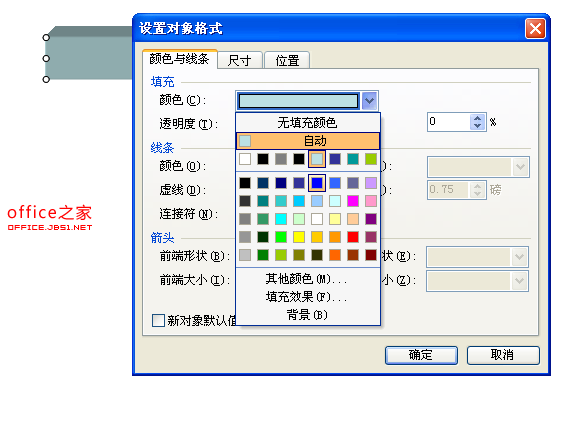Select the bright yellow color swatch
The width and height of the screenshot is (584, 436).
click(x=299, y=237)
